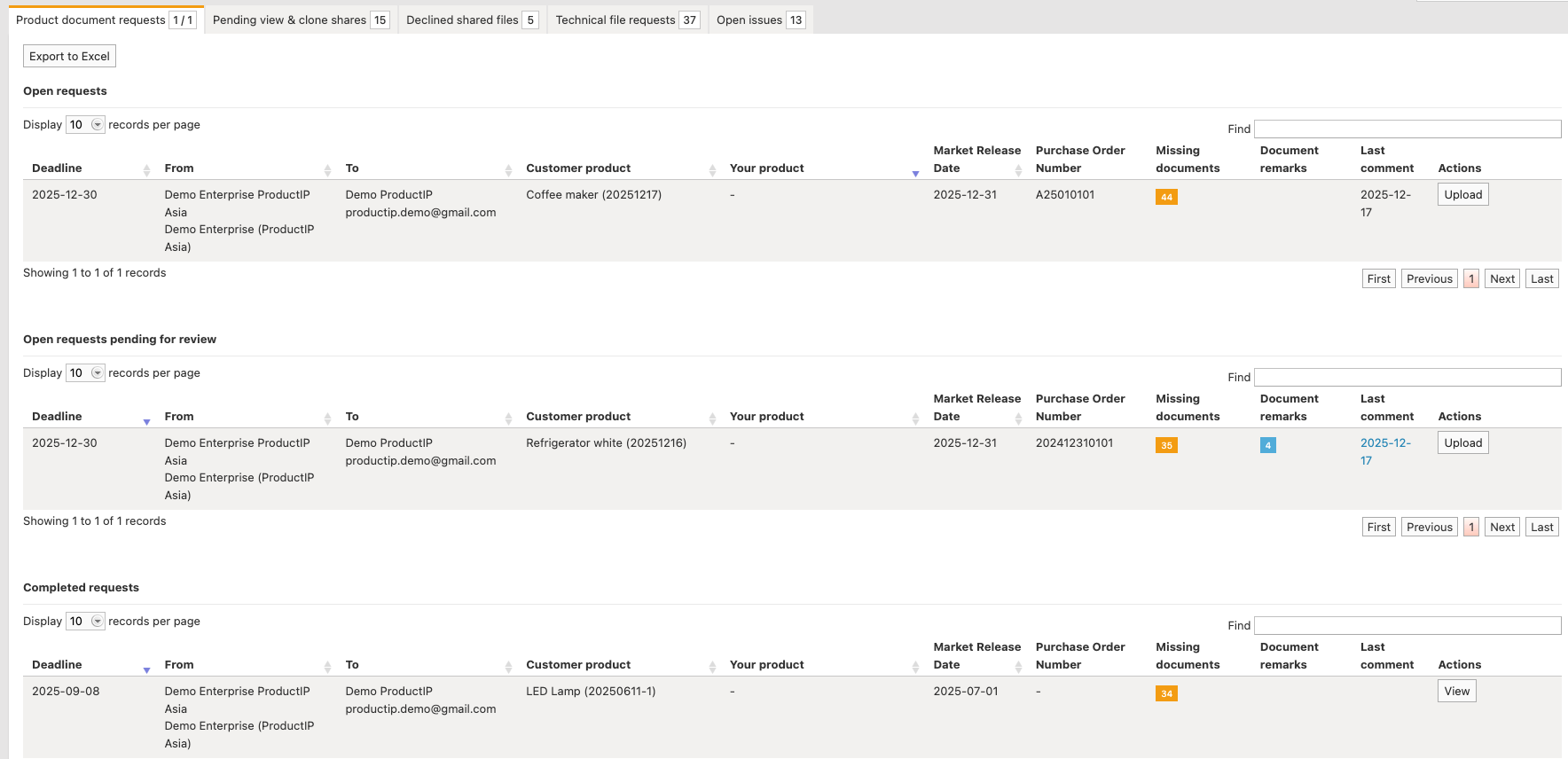Sort Open requests table by Deadline
The width and height of the screenshot is (1568, 759).
(x=58, y=168)
